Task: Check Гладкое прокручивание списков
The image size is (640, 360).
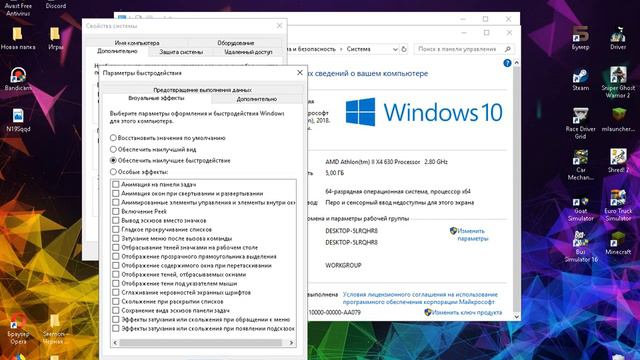Action: click(116, 229)
